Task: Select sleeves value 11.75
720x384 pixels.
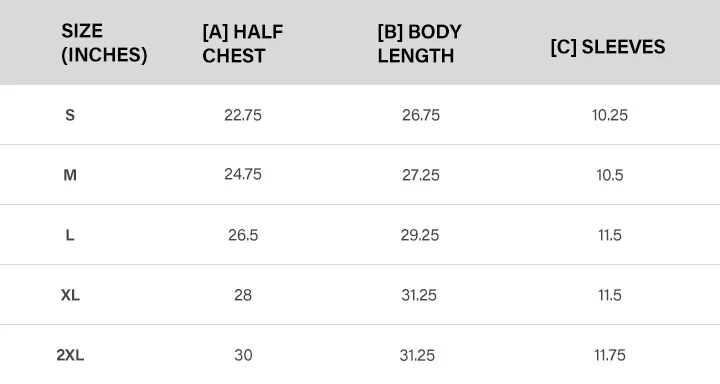Action: 610,355
